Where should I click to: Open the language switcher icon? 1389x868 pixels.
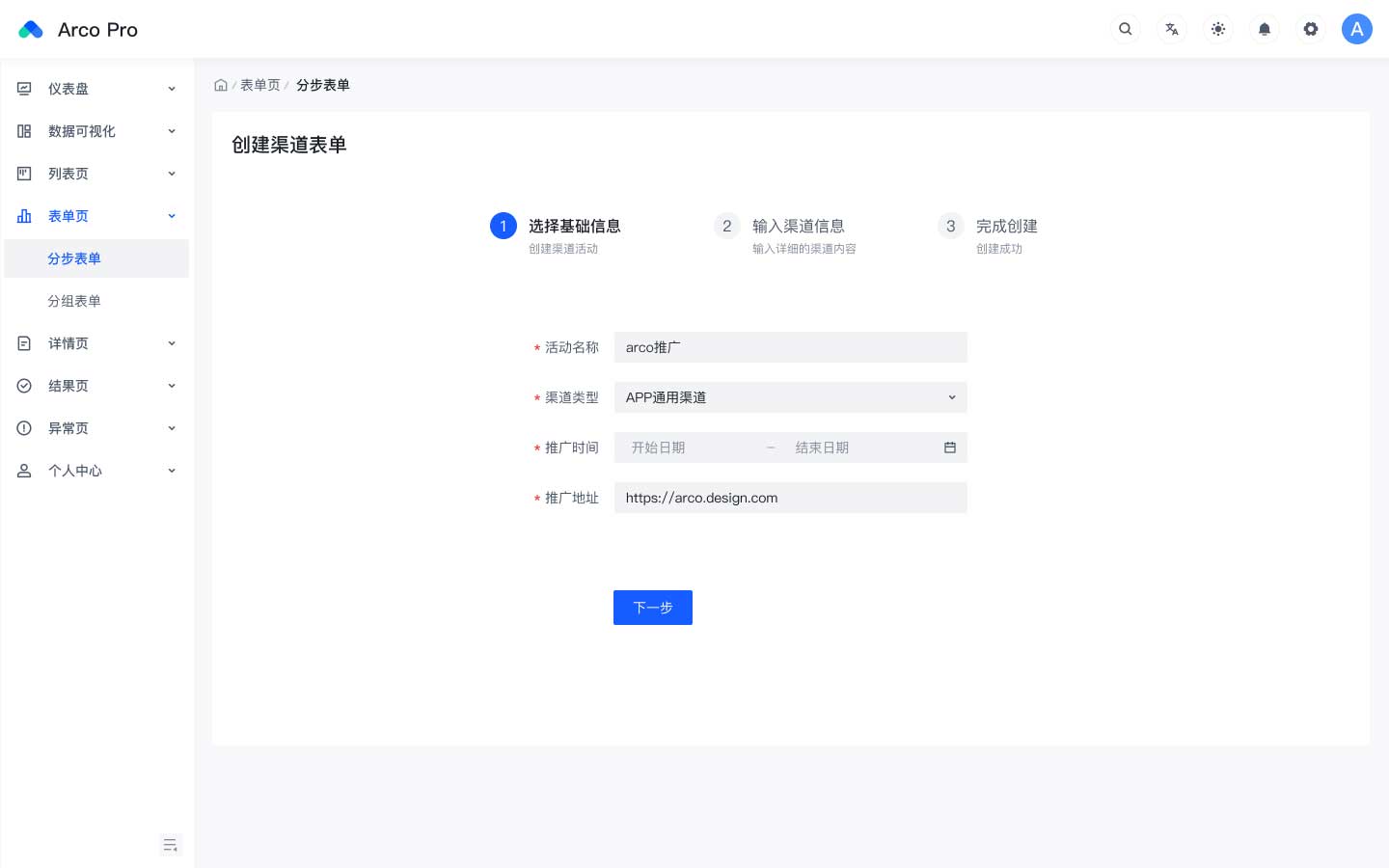point(1172,29)
